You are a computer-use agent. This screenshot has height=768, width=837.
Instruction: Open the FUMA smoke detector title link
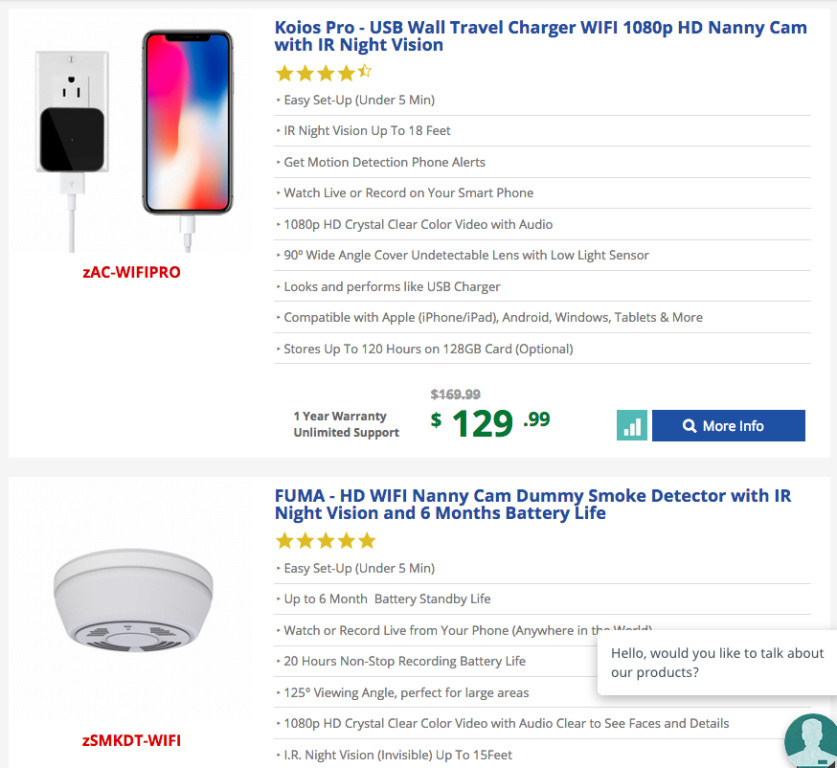pyautogui.click(x=532, y=504)
